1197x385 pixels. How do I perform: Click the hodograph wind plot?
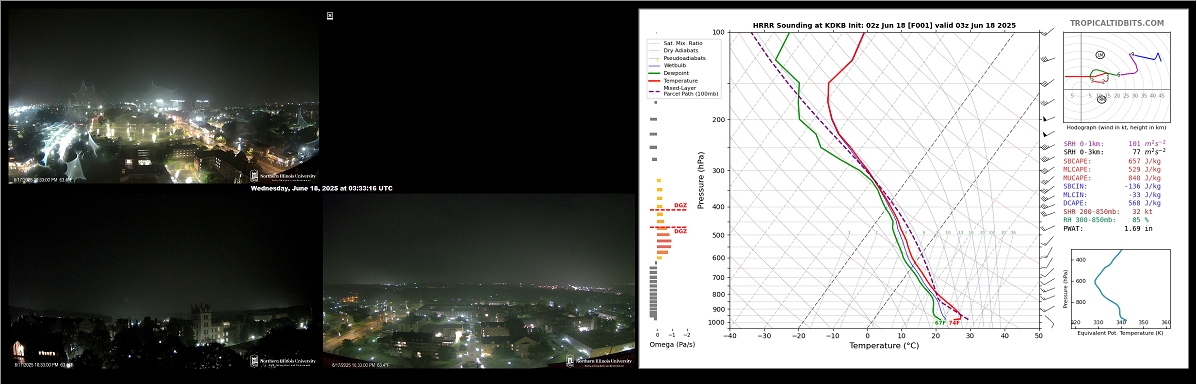pos(1117,76)
